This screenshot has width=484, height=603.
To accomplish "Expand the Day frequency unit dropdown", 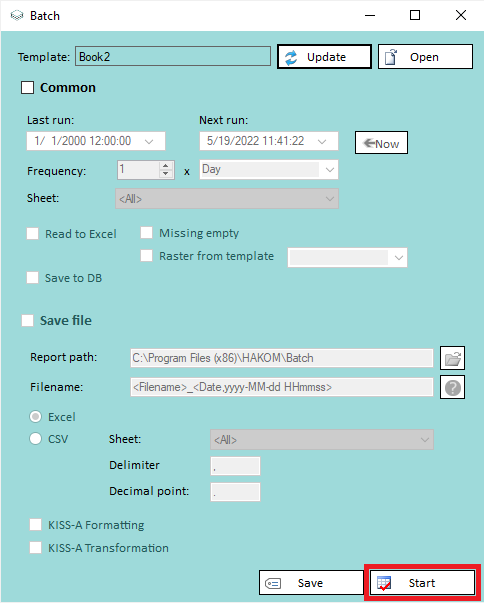I will click(x=329, y=170).
